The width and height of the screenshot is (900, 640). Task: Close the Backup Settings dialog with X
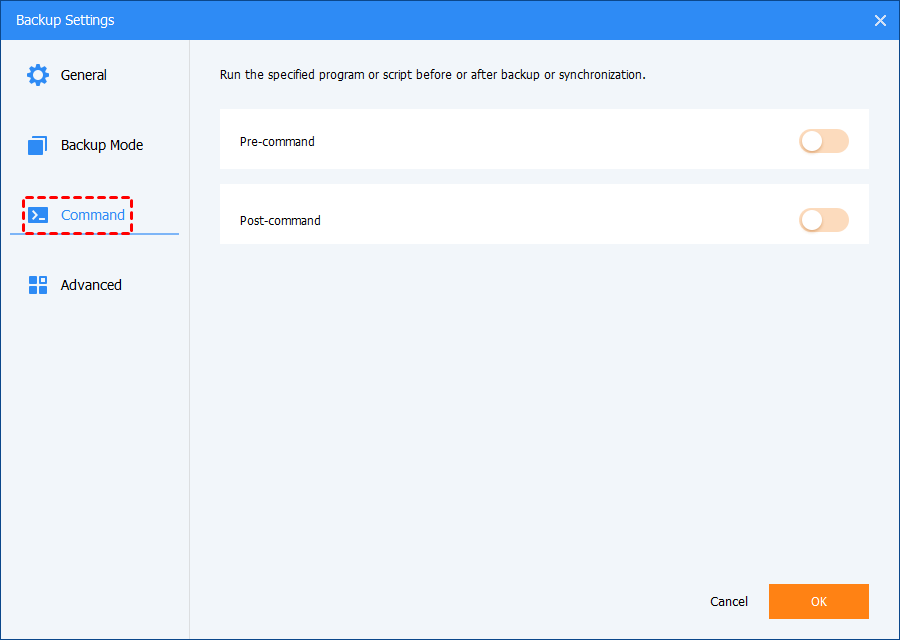[880, 20]
